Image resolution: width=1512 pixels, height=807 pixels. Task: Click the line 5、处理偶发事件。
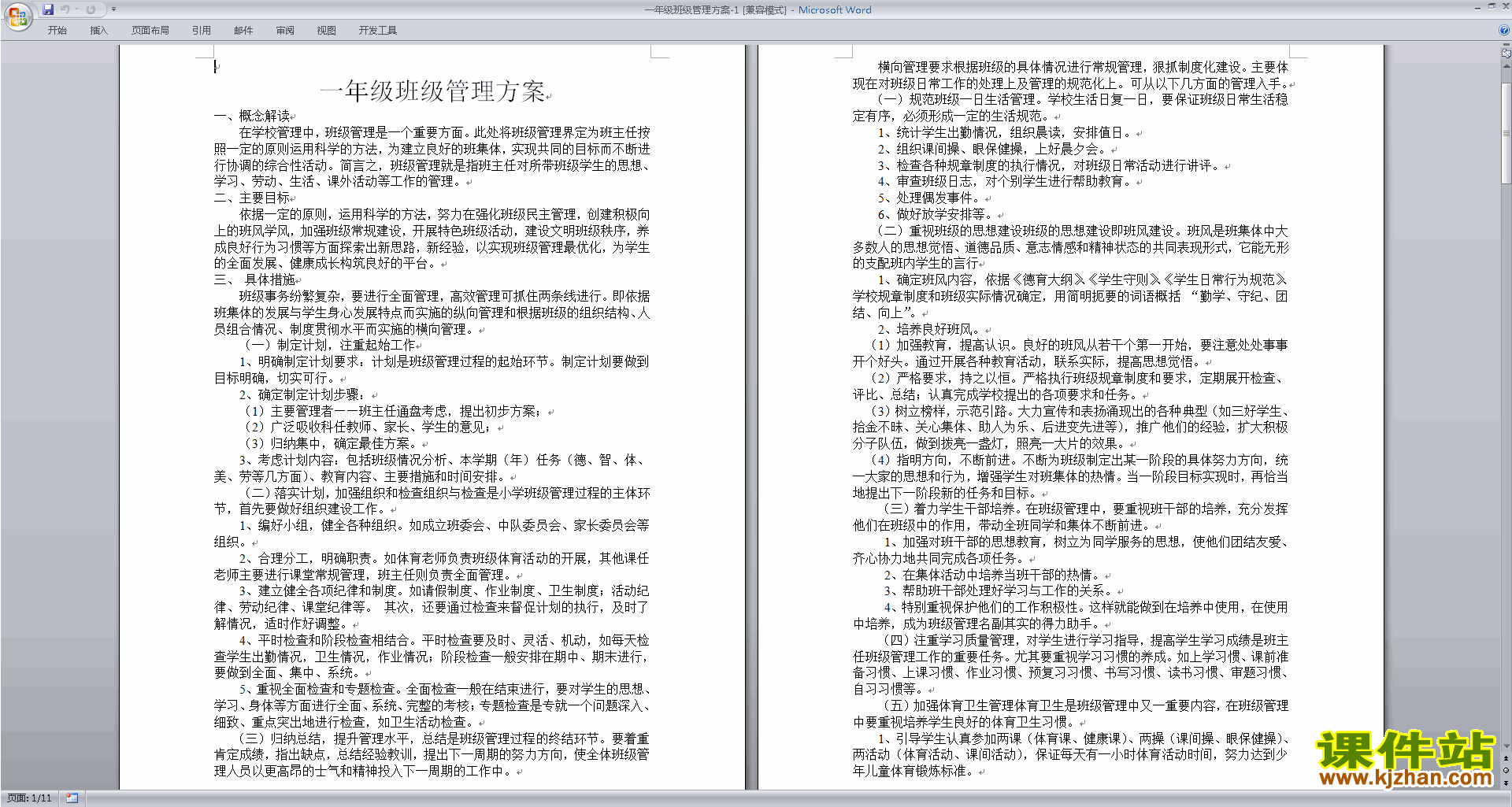click(x=929, y=198)
